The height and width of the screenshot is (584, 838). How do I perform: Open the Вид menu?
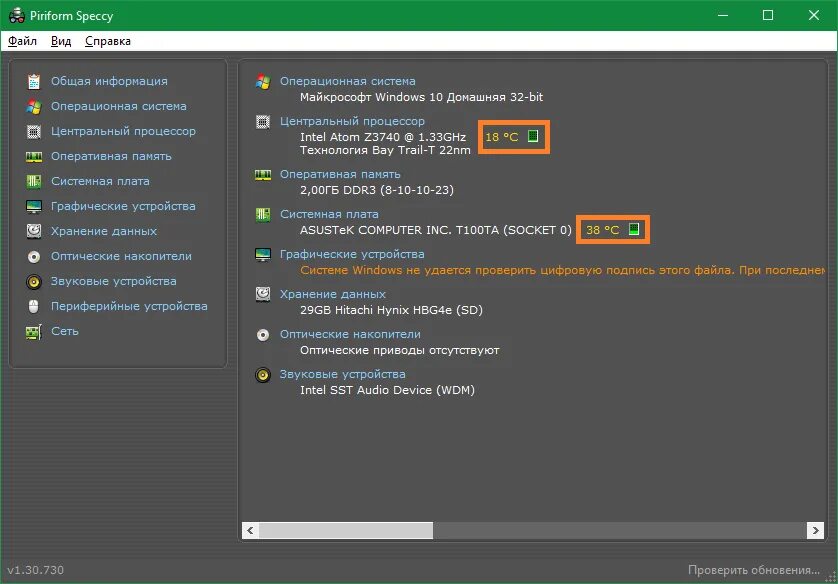click(x=61, y=41)
